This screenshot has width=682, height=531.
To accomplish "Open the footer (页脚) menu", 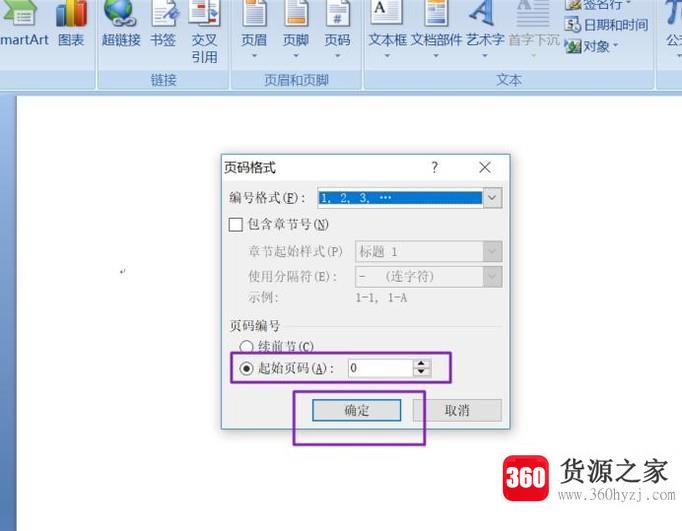I will pos(296,30).
